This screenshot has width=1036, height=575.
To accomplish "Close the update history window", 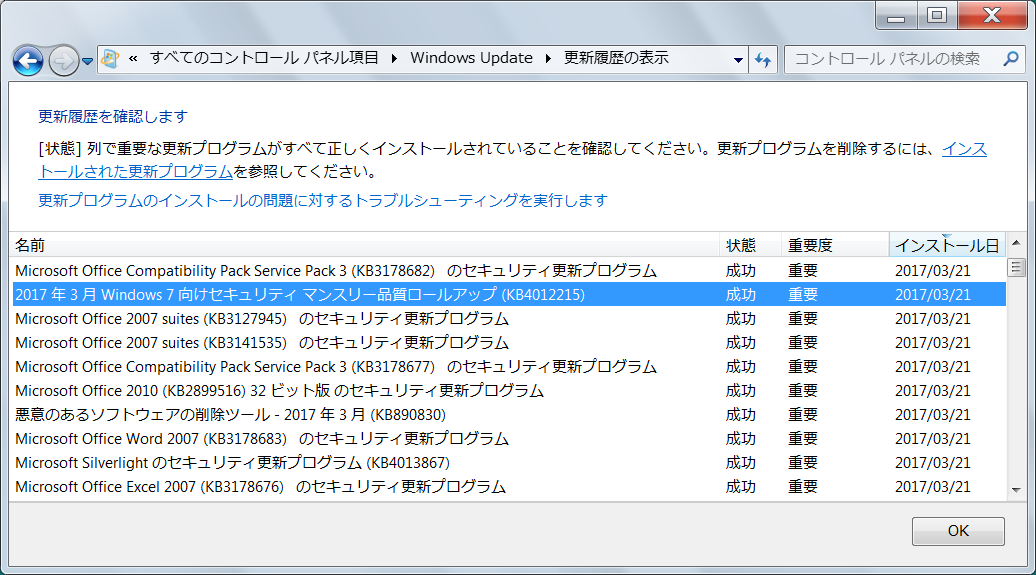I will click(992, 16).
